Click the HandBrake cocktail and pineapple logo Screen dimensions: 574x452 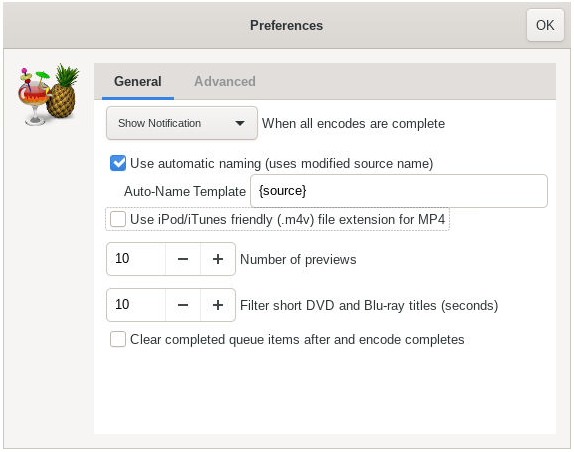click(49, 94)
